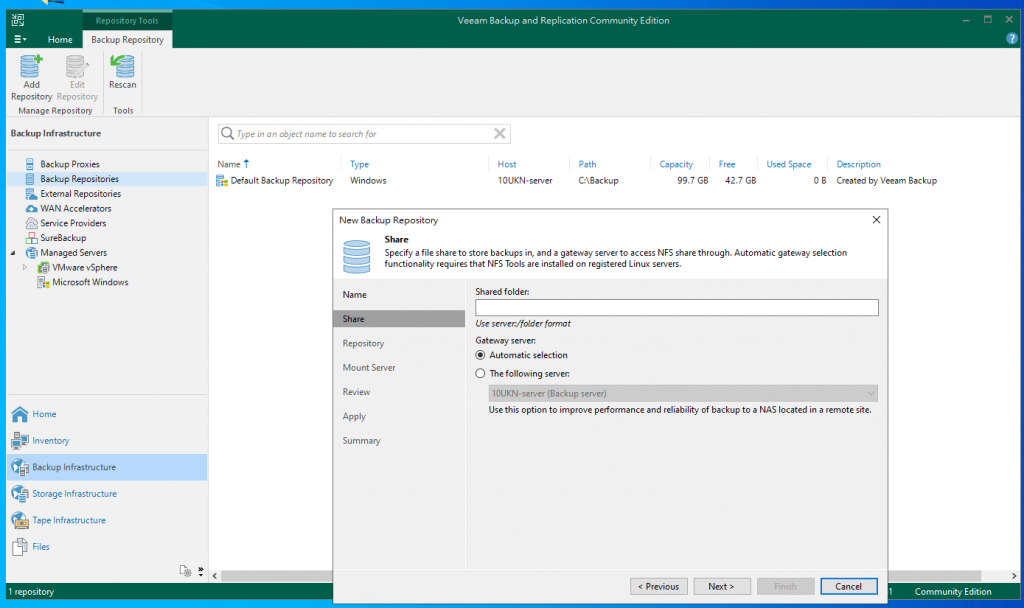This screenshot has width=1024, height=608.
Task: Select Microsoft Windows tree item
Action: 90,282
